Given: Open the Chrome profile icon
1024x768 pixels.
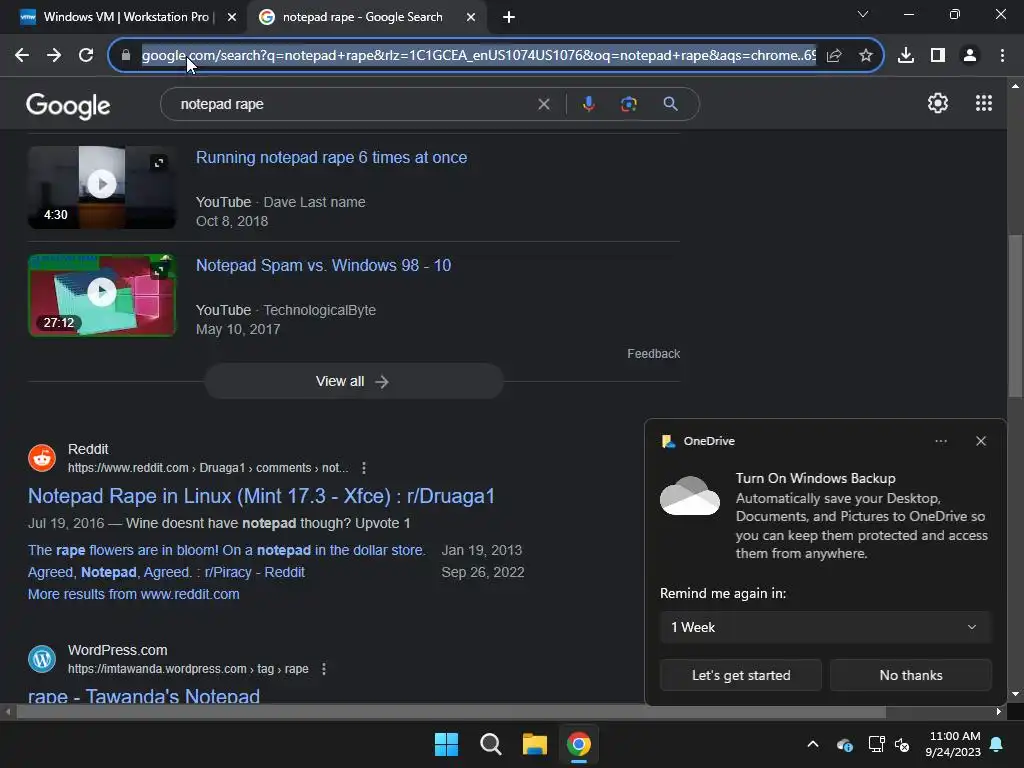Looking at the screenshot, I should [970, 56].
